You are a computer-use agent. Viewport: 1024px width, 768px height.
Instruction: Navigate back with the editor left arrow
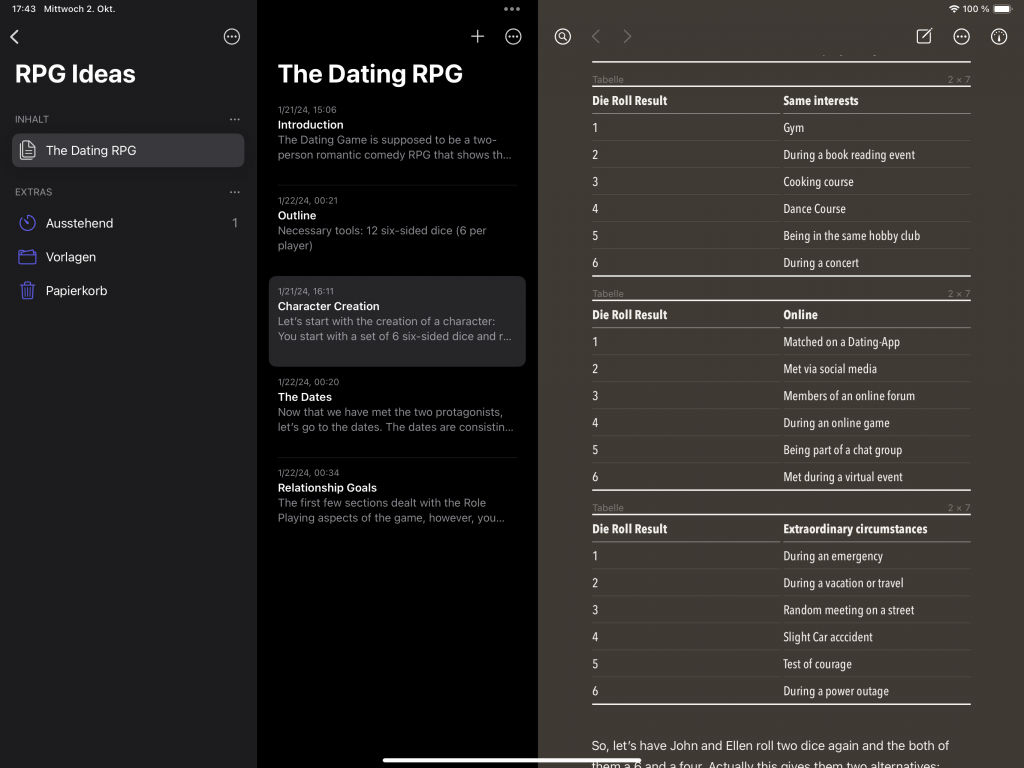[596, 37]
